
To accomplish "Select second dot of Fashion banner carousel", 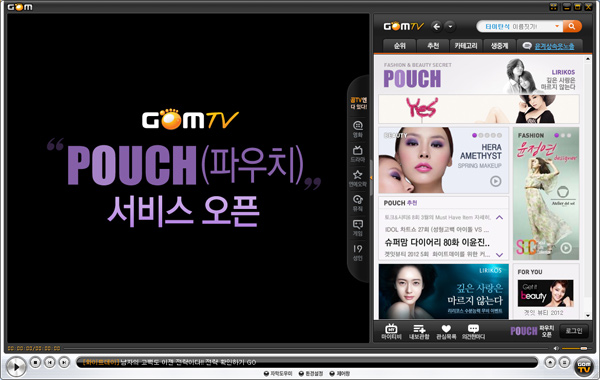I will (x=563, y=135).
